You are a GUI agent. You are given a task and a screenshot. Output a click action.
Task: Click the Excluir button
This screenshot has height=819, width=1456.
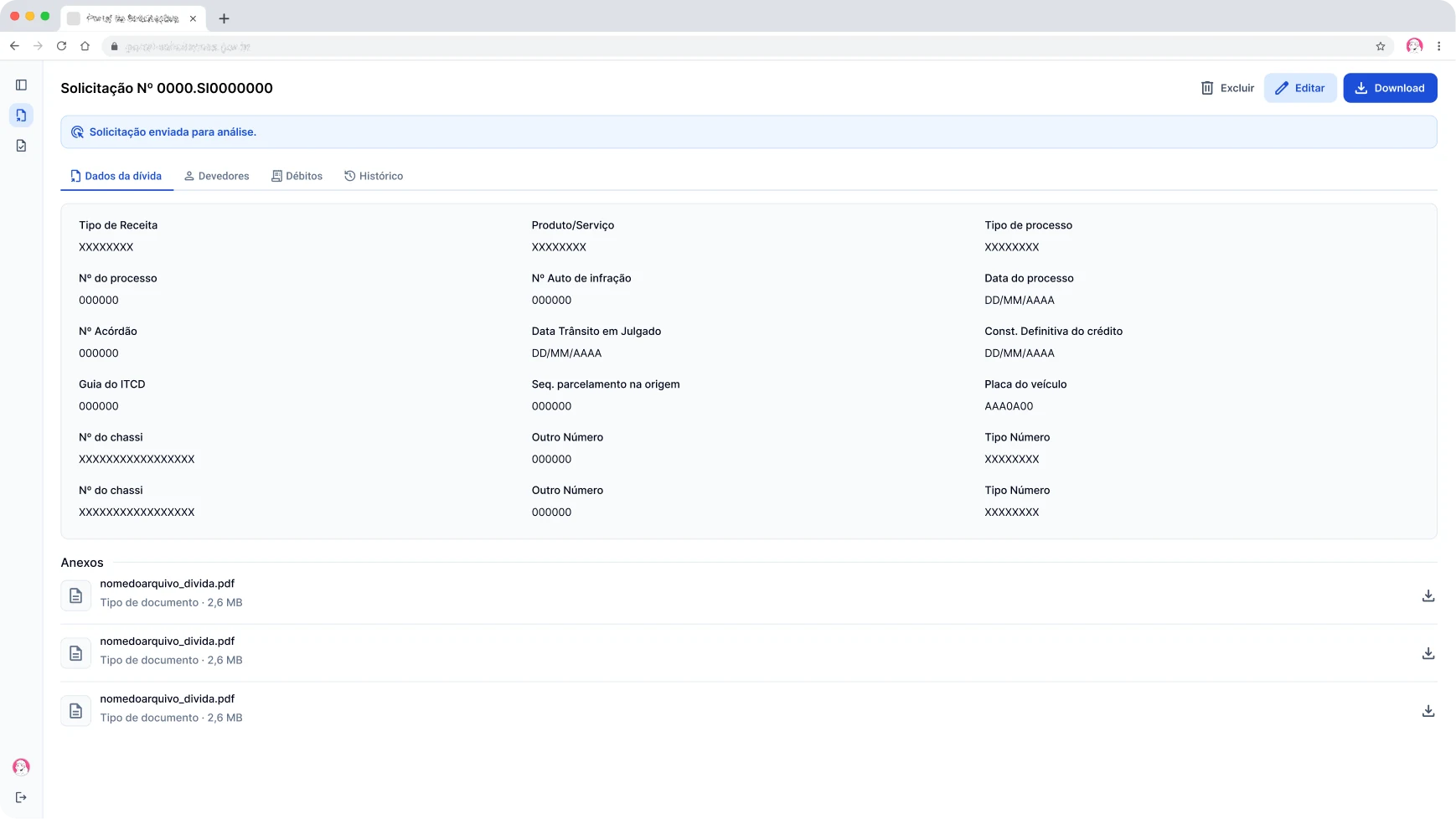pyautogui.click(x=1227, y=88)
